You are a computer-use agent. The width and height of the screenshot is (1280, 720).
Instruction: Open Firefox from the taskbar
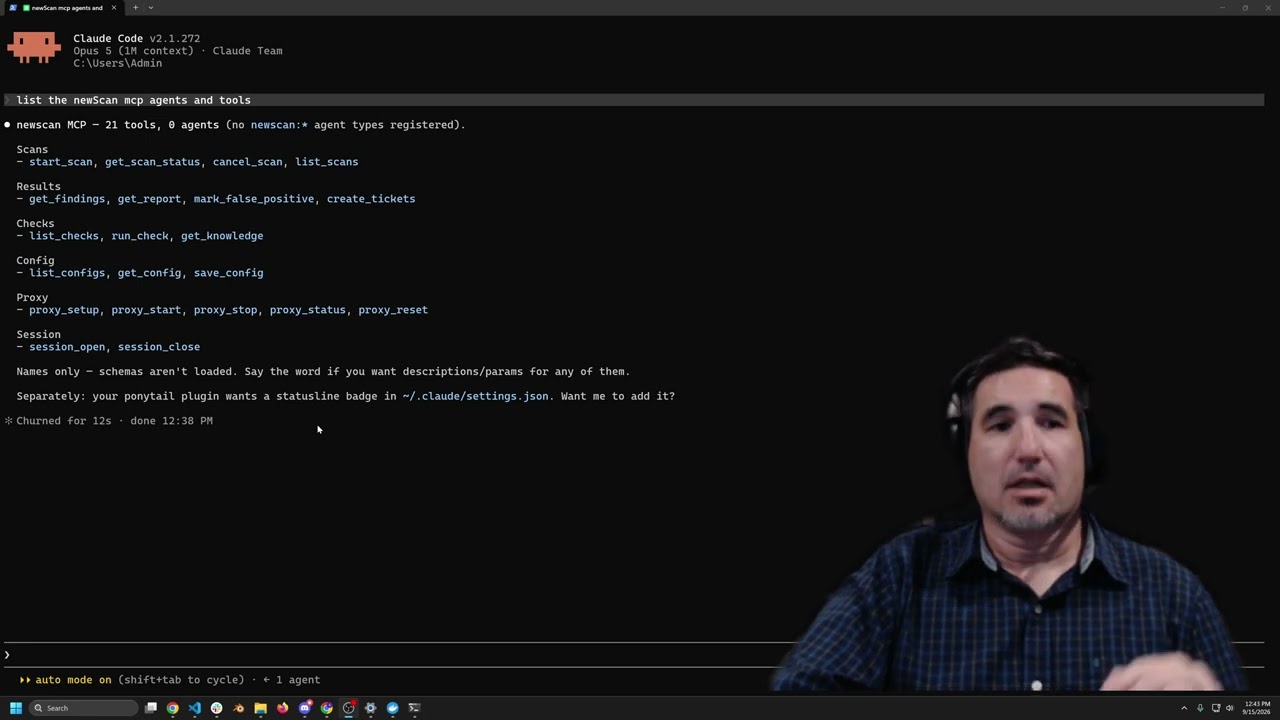(283, 708)
